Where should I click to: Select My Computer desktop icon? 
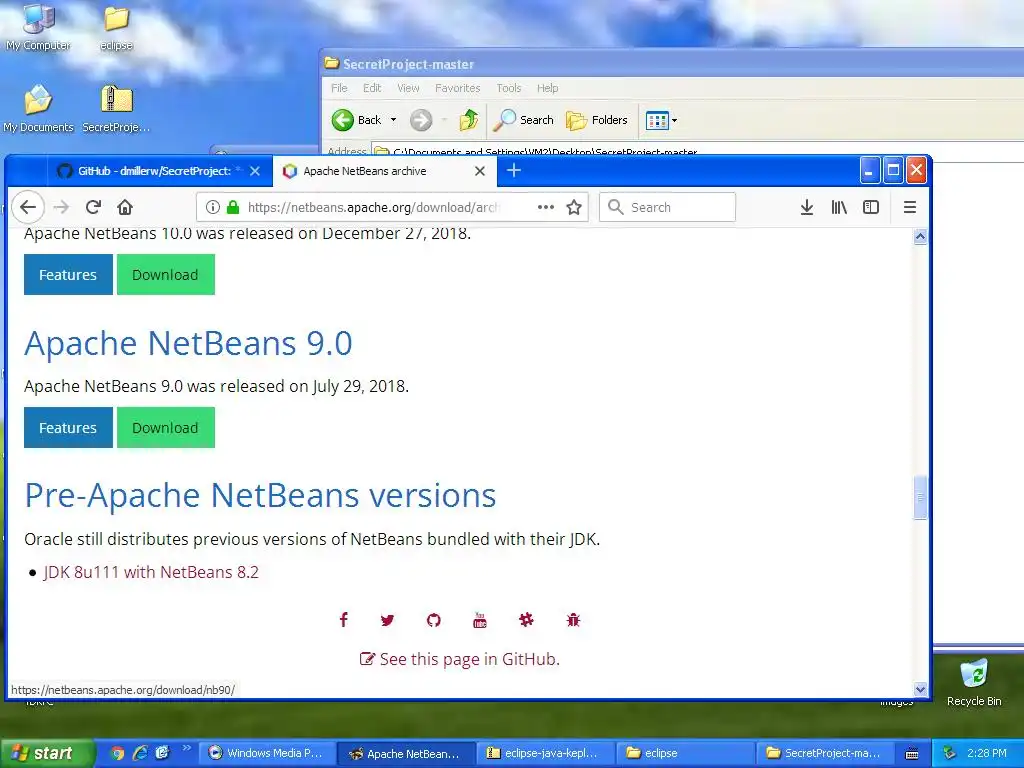39,28
